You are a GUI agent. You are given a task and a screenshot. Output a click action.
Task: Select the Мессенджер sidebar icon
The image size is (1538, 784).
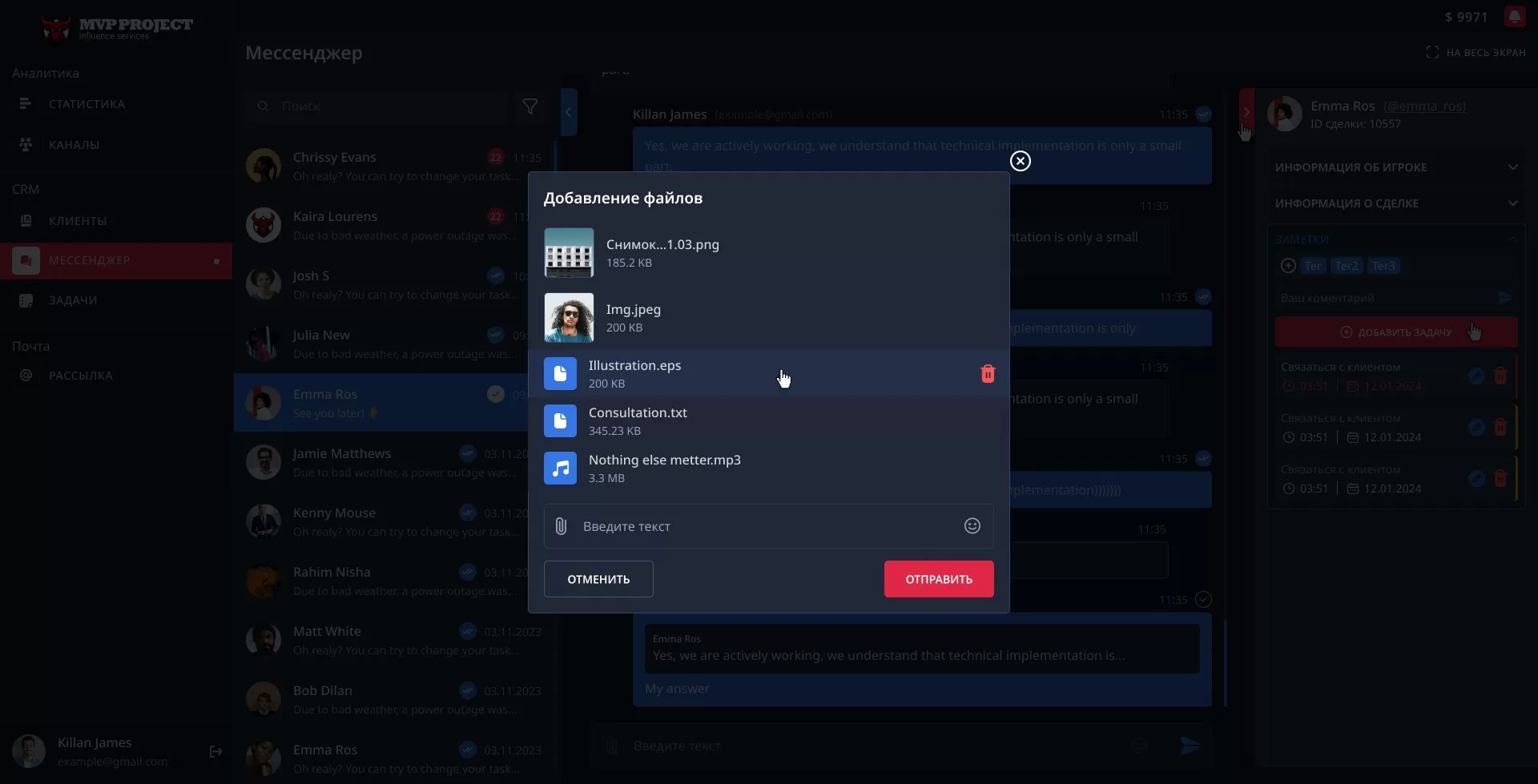click(x=26, y=259)
